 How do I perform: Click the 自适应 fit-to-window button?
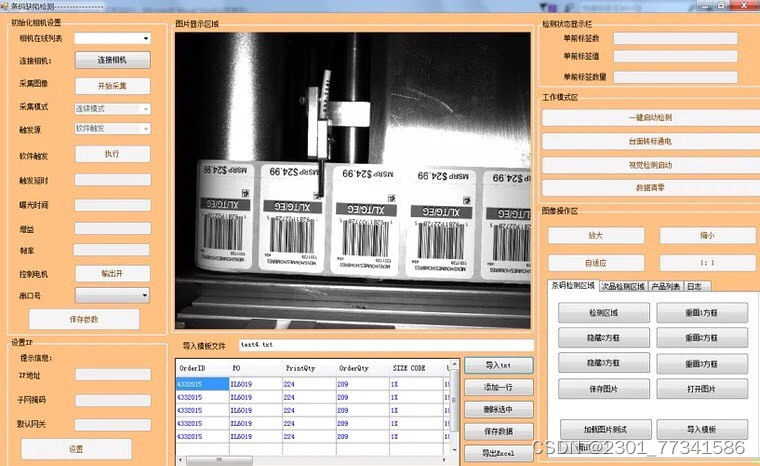596,263
